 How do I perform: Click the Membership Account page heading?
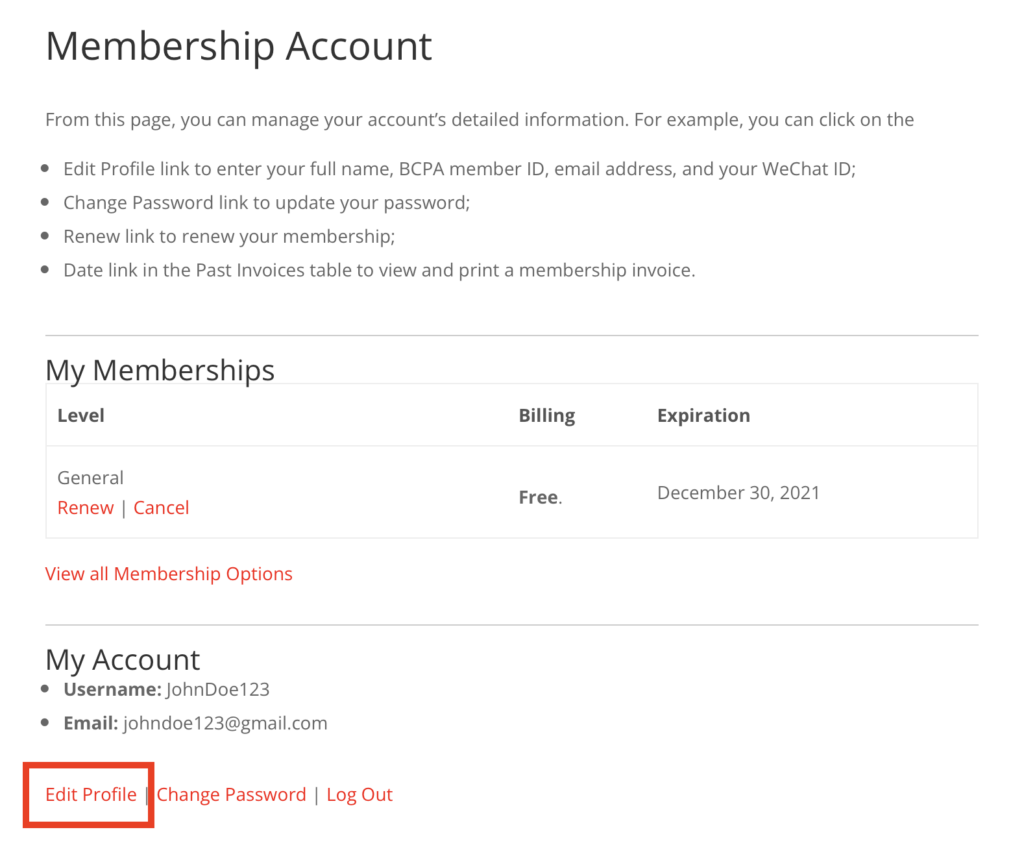[x=239, y=47]
